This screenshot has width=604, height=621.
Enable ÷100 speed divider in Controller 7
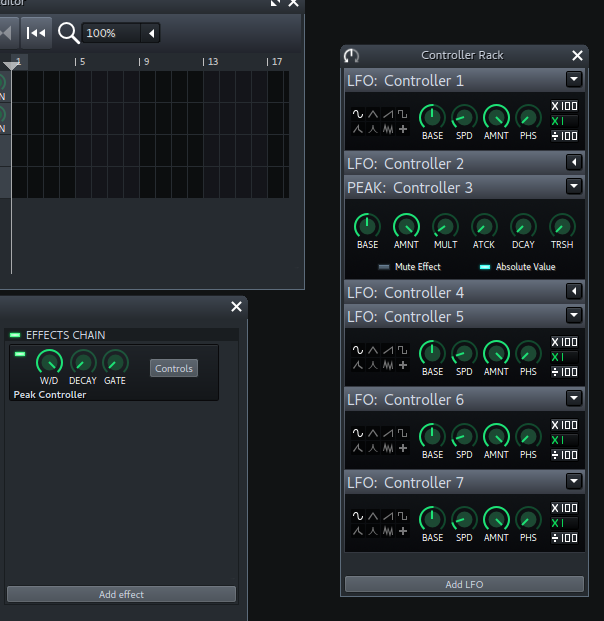tap(564, 538)
